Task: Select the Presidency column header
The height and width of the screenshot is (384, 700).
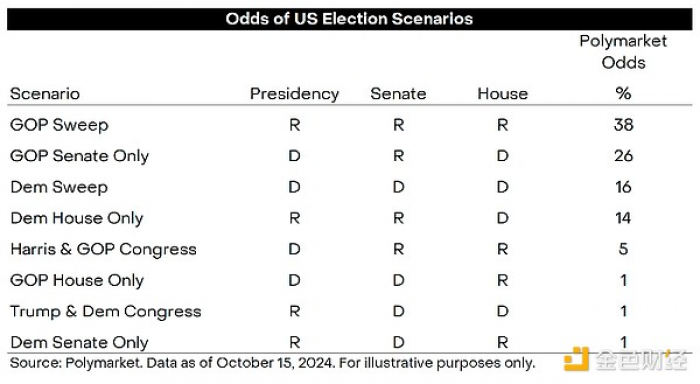Action: point(294,94)
